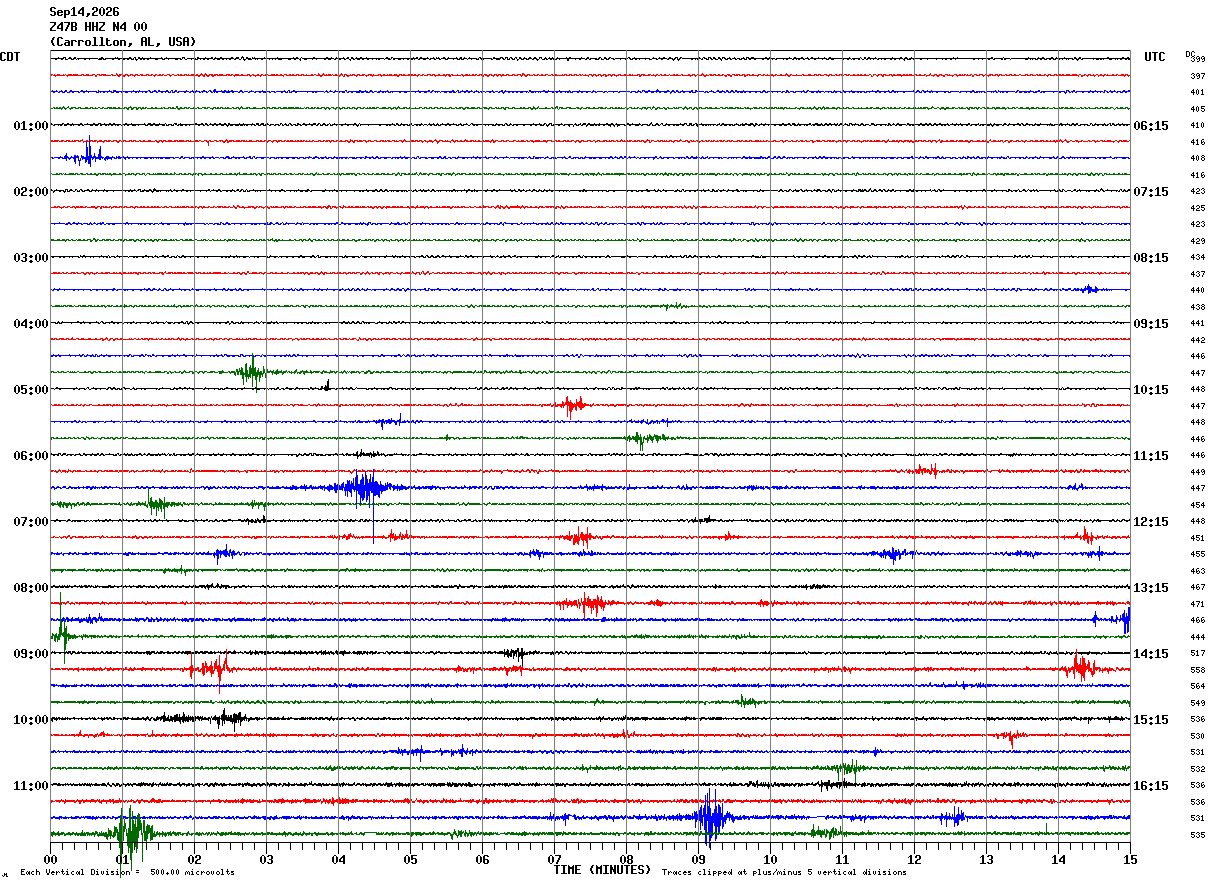
Task: Click the minute 07 axis tick label
Action: click(x=554, y=859)
